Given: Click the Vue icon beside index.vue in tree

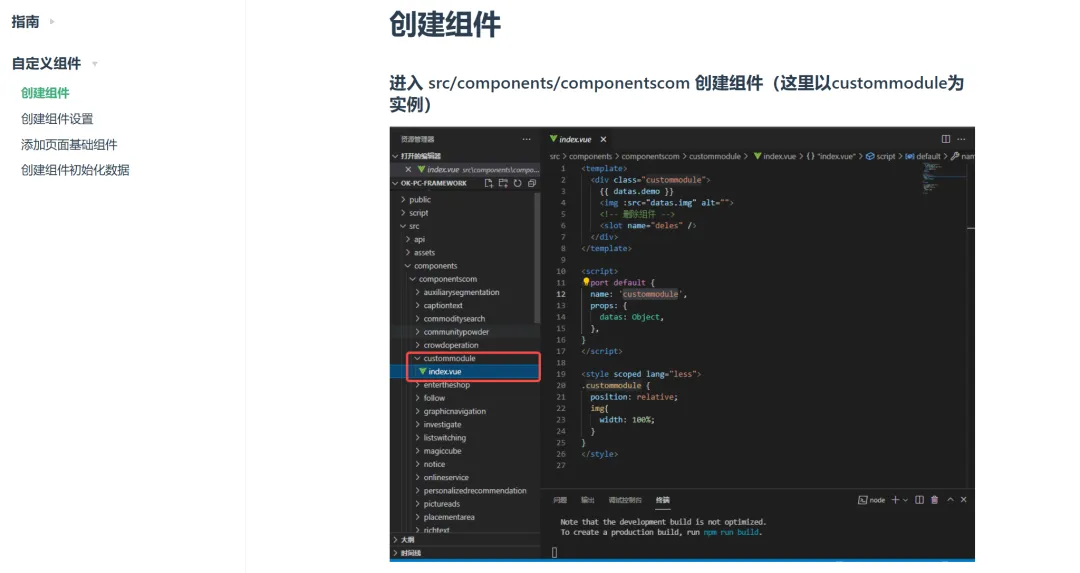Looking at the screenshot, I should click(x=422, y=371).
